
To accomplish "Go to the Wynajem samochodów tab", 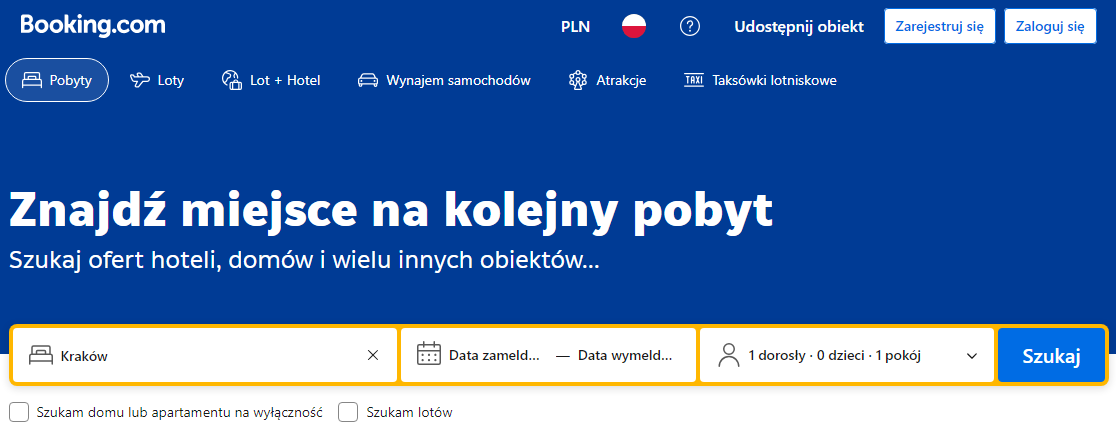I will 444,80.
